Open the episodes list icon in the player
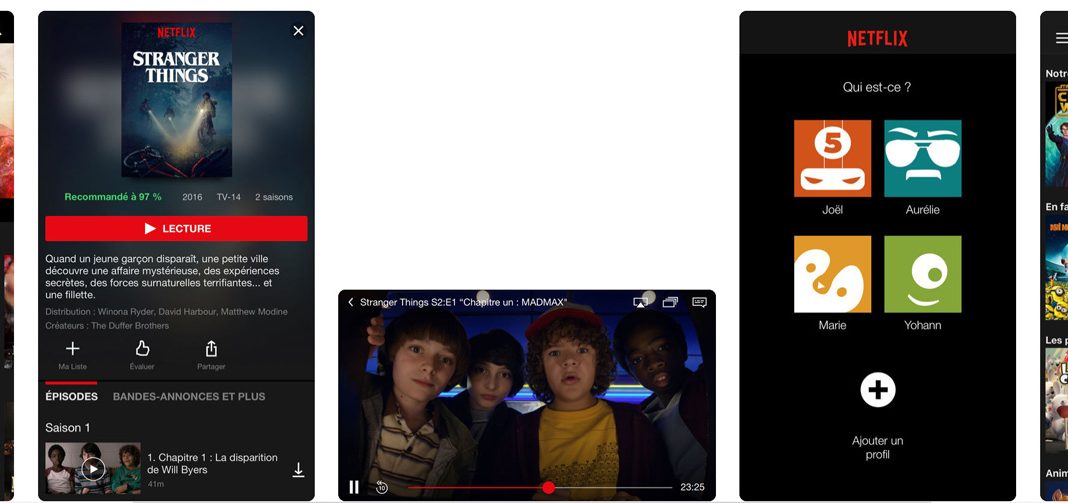 click(x=670, y=302)
